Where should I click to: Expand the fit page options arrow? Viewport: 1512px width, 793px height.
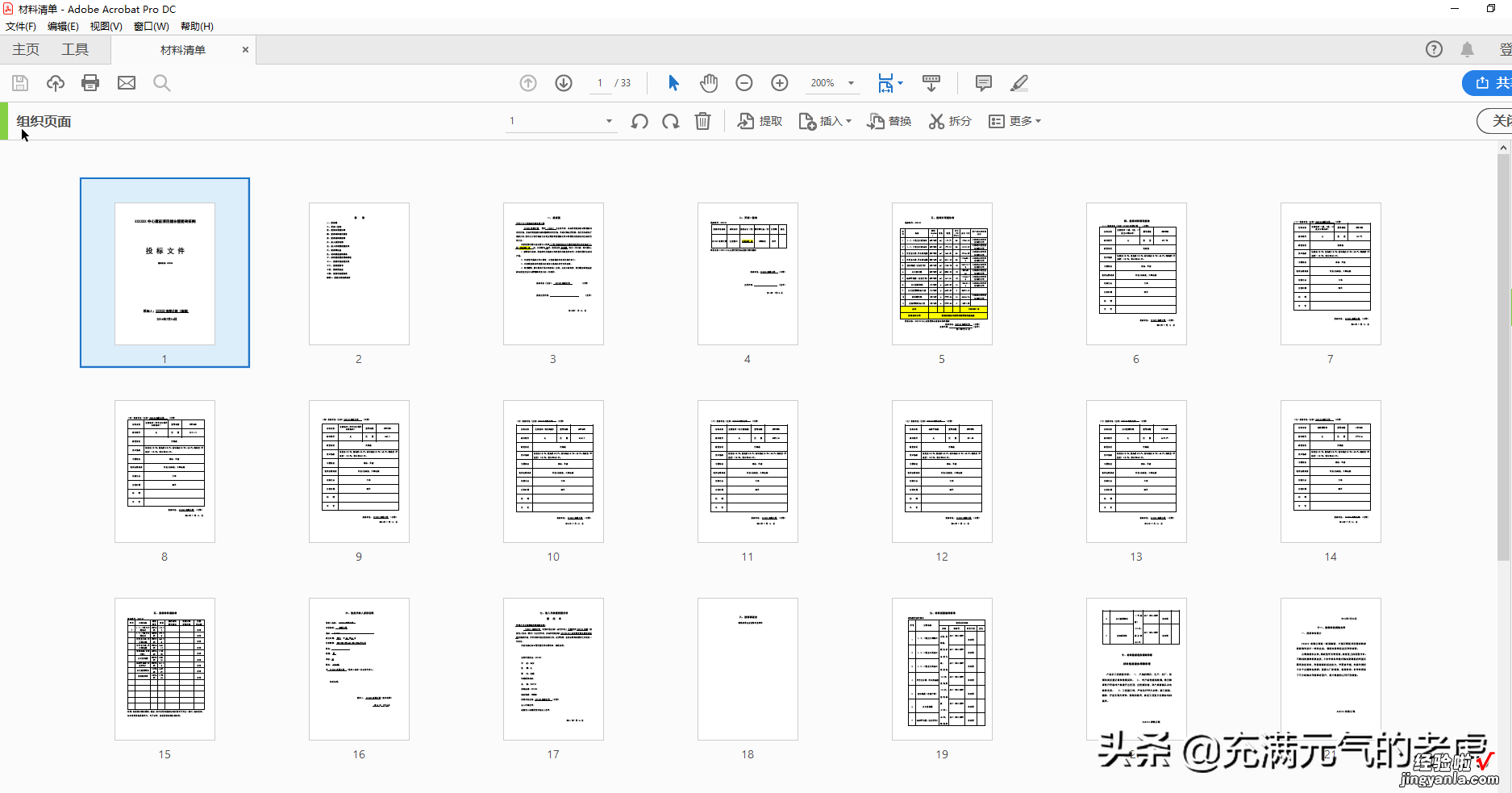pos(901,83)
